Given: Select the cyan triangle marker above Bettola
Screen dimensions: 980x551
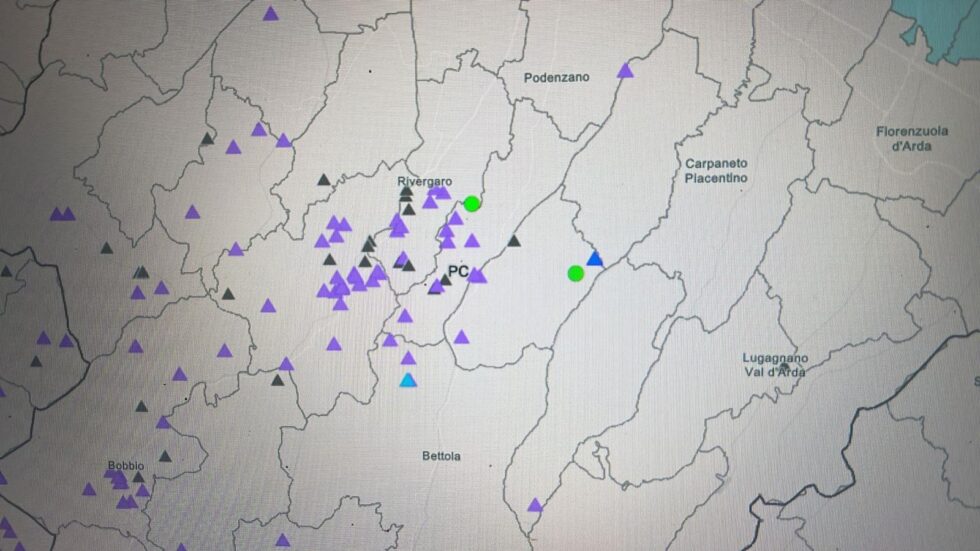Looking at the screenshot, I should click(407, 380).
